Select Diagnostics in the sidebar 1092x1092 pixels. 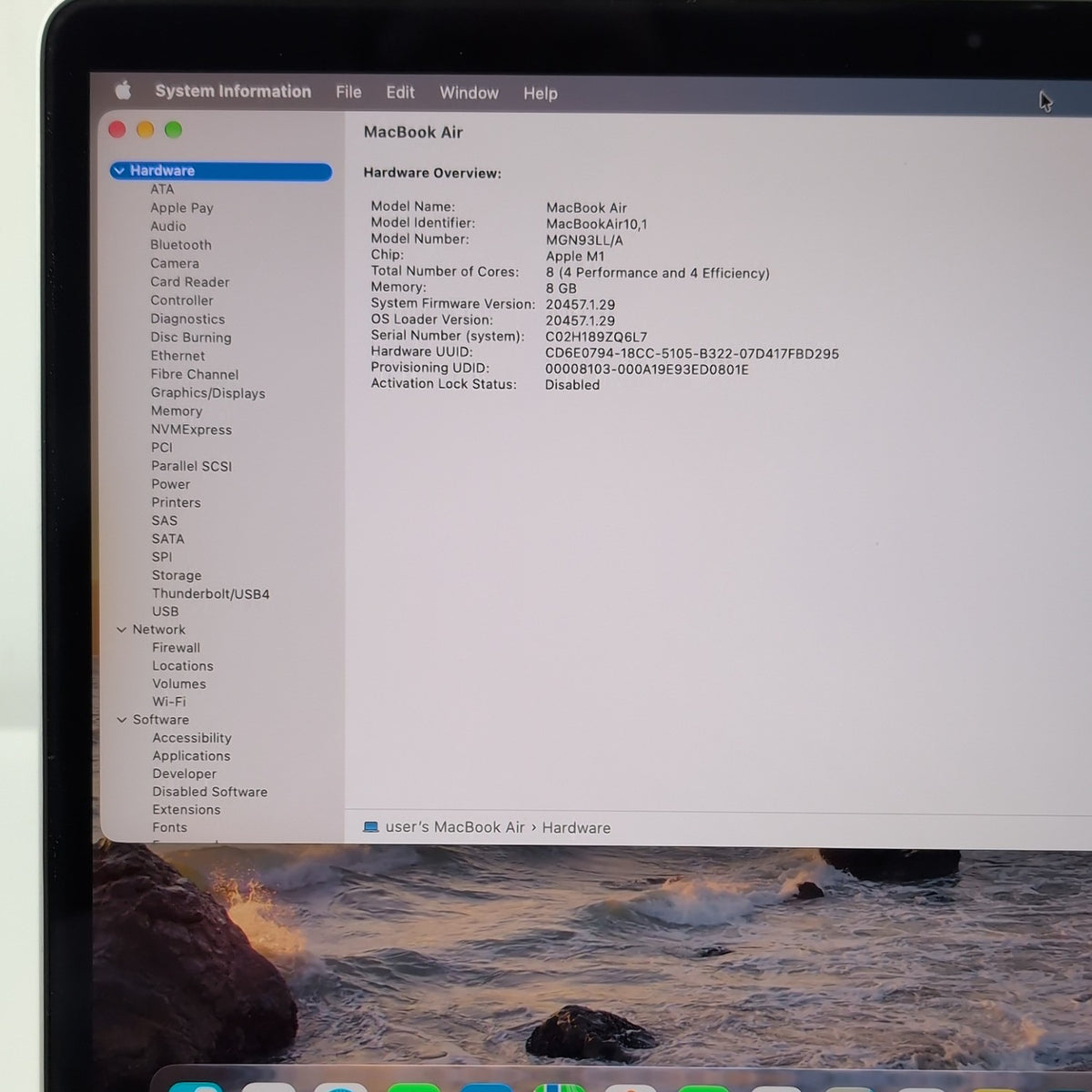tap(187, 319)
